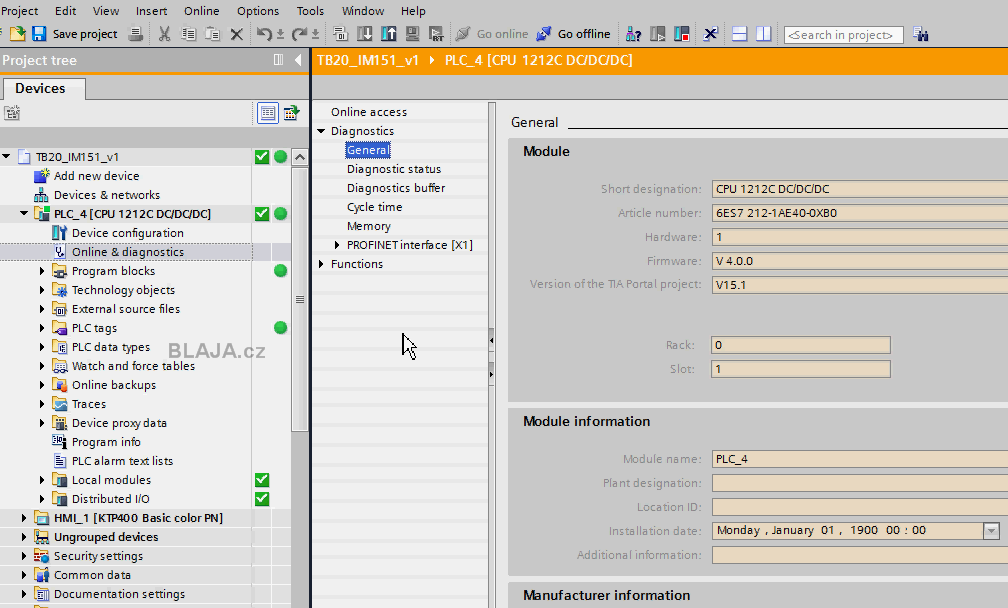
Task: Click the Project tree vertical scrollbar thumb
Action: point(300,299)
